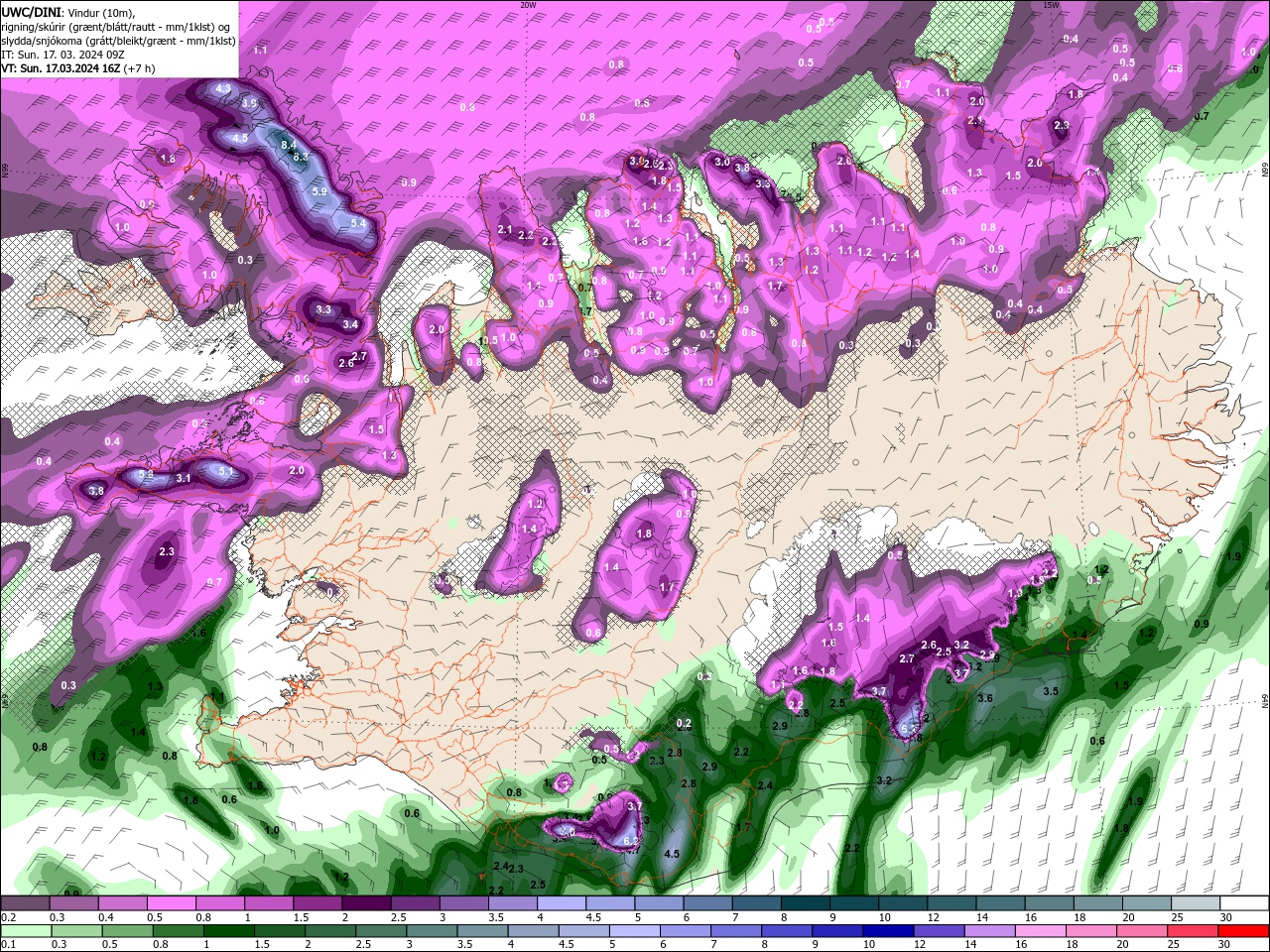1270x952 pixels.
Task: Select the 5.4 precipitation value on the map
Action: pyautogui.click(x=358, y=224)
